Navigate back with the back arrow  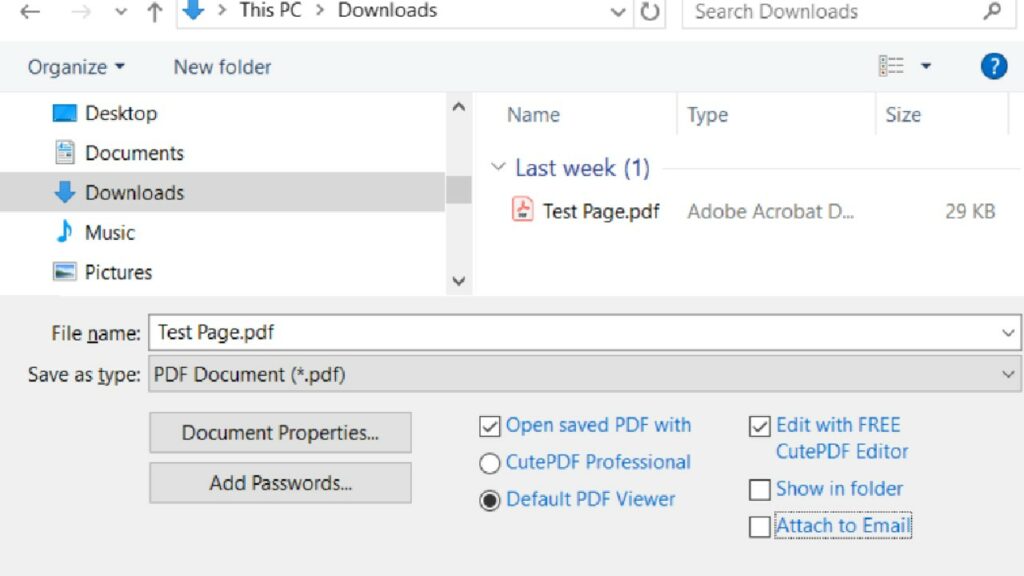pos(29,11)
